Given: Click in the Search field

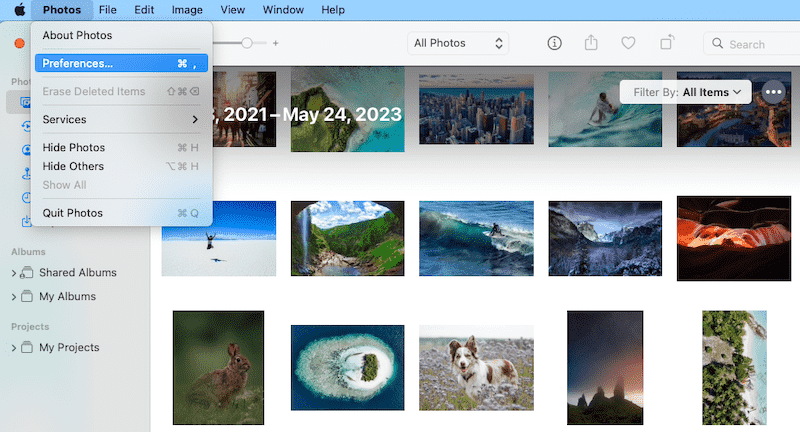Looking at the screenshot, I should tap(755, 44).
